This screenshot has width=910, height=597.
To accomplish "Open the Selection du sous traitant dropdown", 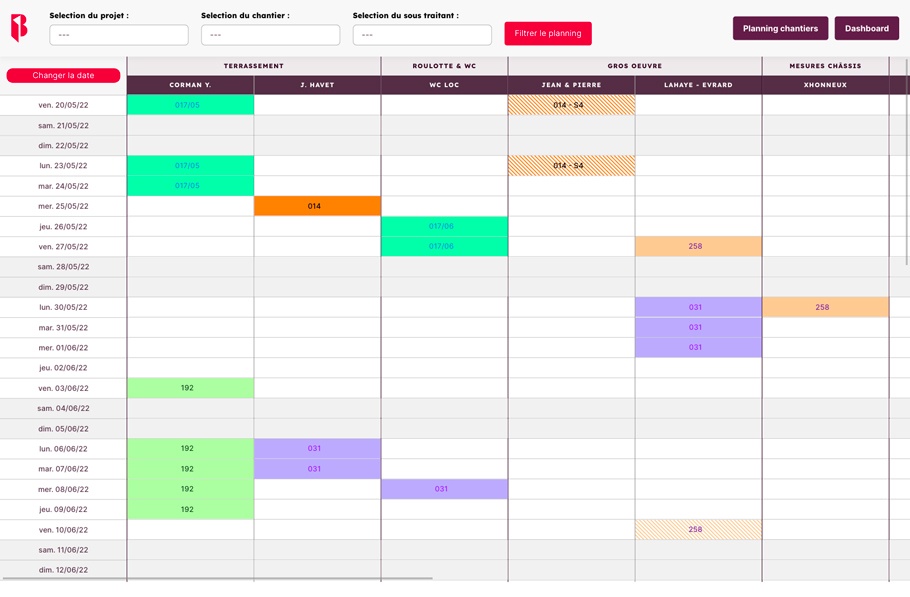I will point(422,35).
